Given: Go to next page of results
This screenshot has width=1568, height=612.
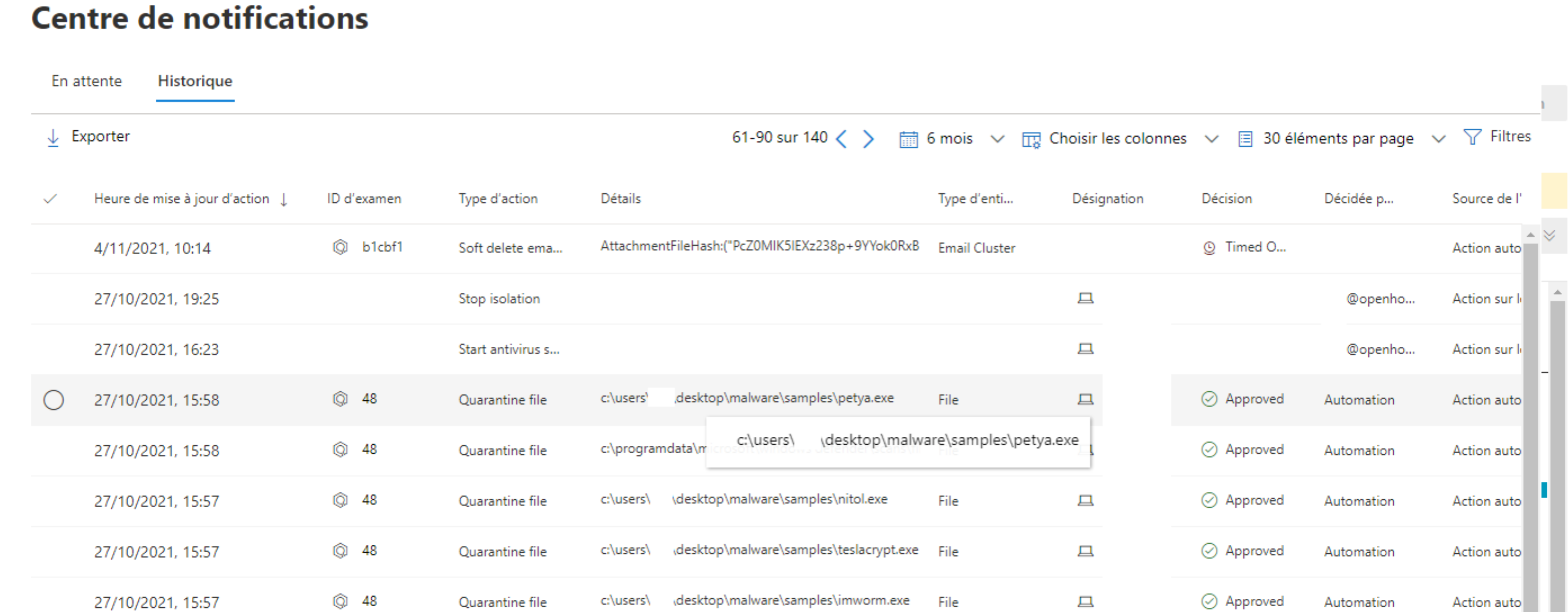Looking at the screenshot, I should [x=869, y=139].
